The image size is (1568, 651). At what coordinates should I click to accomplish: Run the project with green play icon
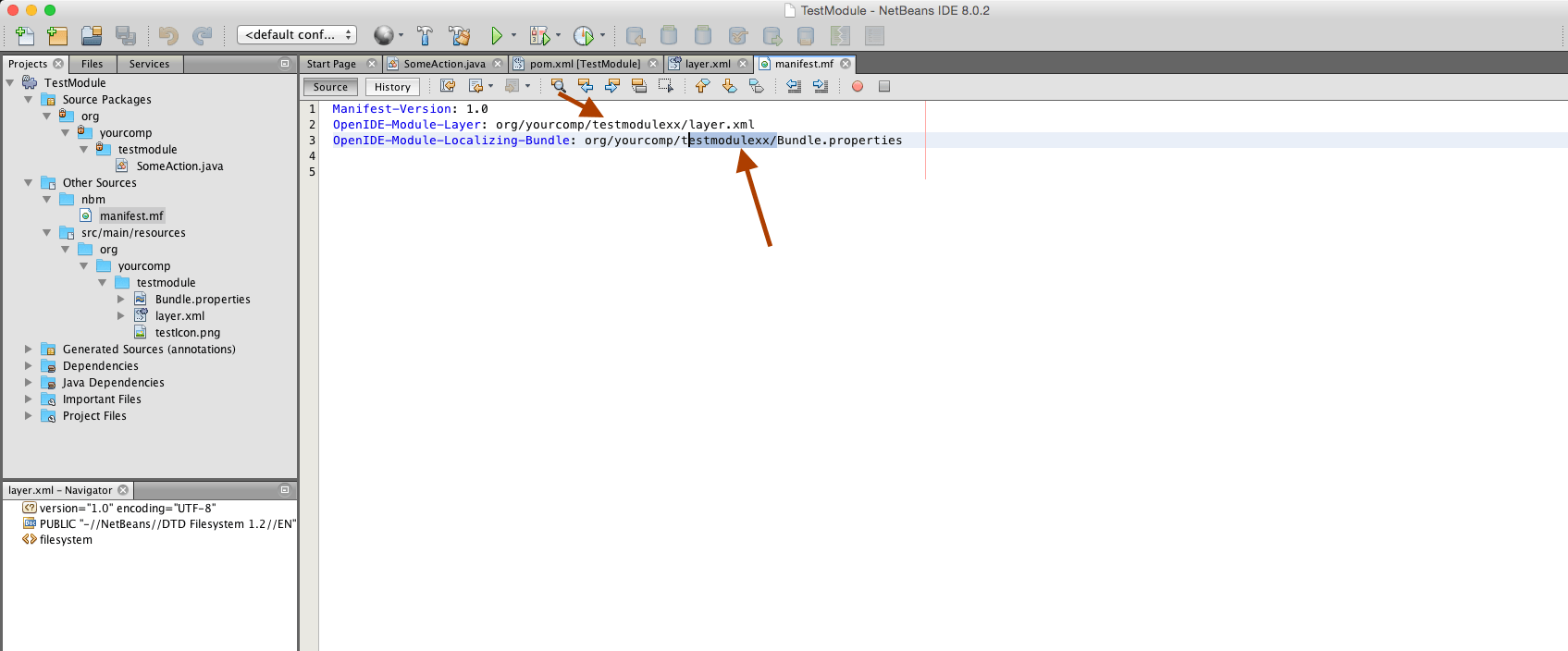point(497,36)
